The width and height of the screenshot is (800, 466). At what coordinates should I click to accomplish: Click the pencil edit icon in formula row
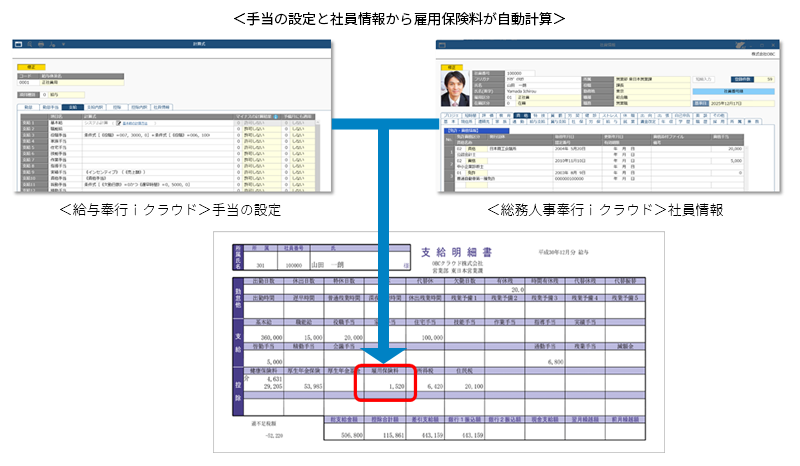119,121
